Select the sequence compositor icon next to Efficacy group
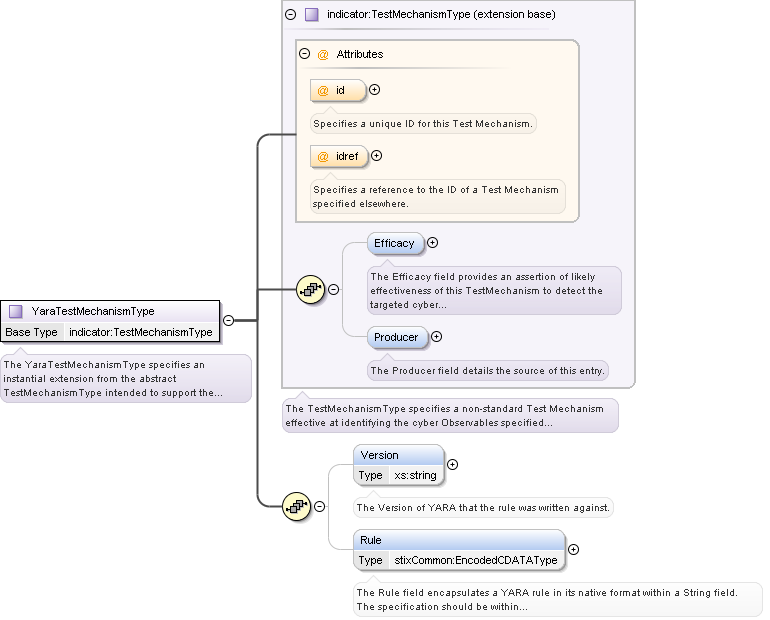Viewport: 770px width, 620px height. click(310, 290)
